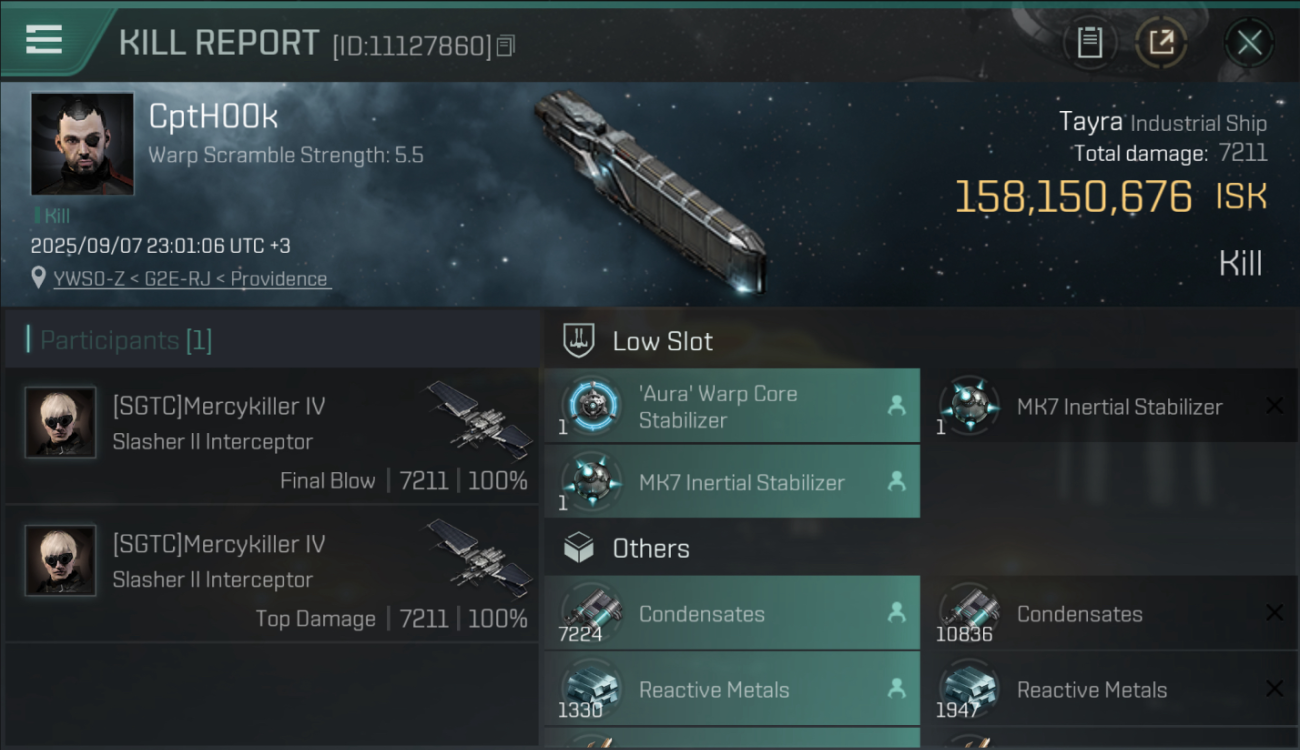Copy the kill report ID icon
The image size is (1300, 750).
pyautogui.click(x=506, y=46)
